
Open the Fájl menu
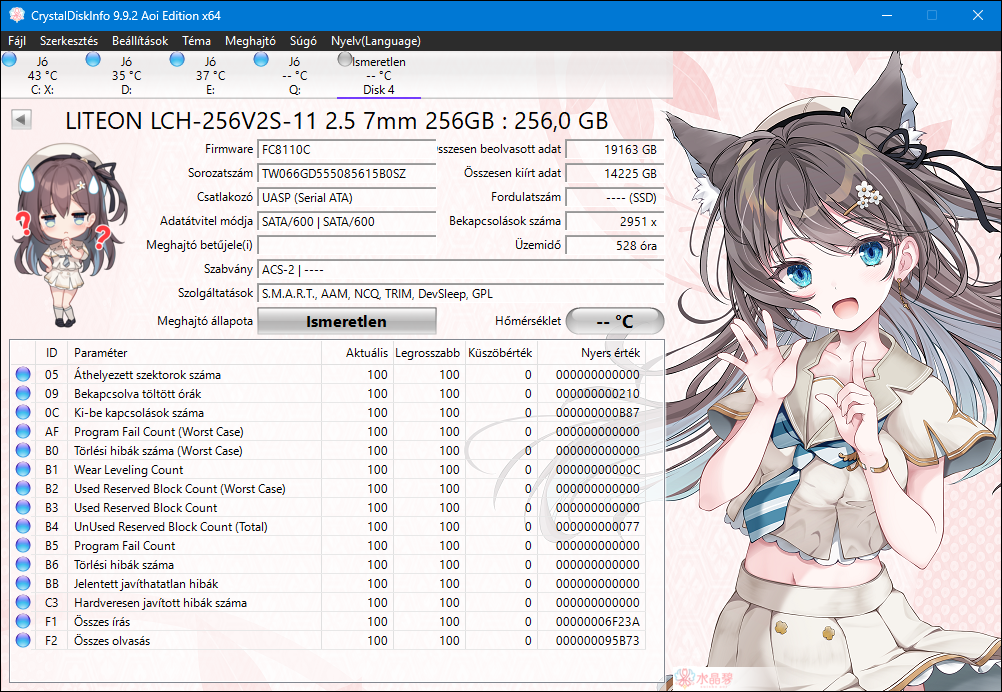point(17,41)
